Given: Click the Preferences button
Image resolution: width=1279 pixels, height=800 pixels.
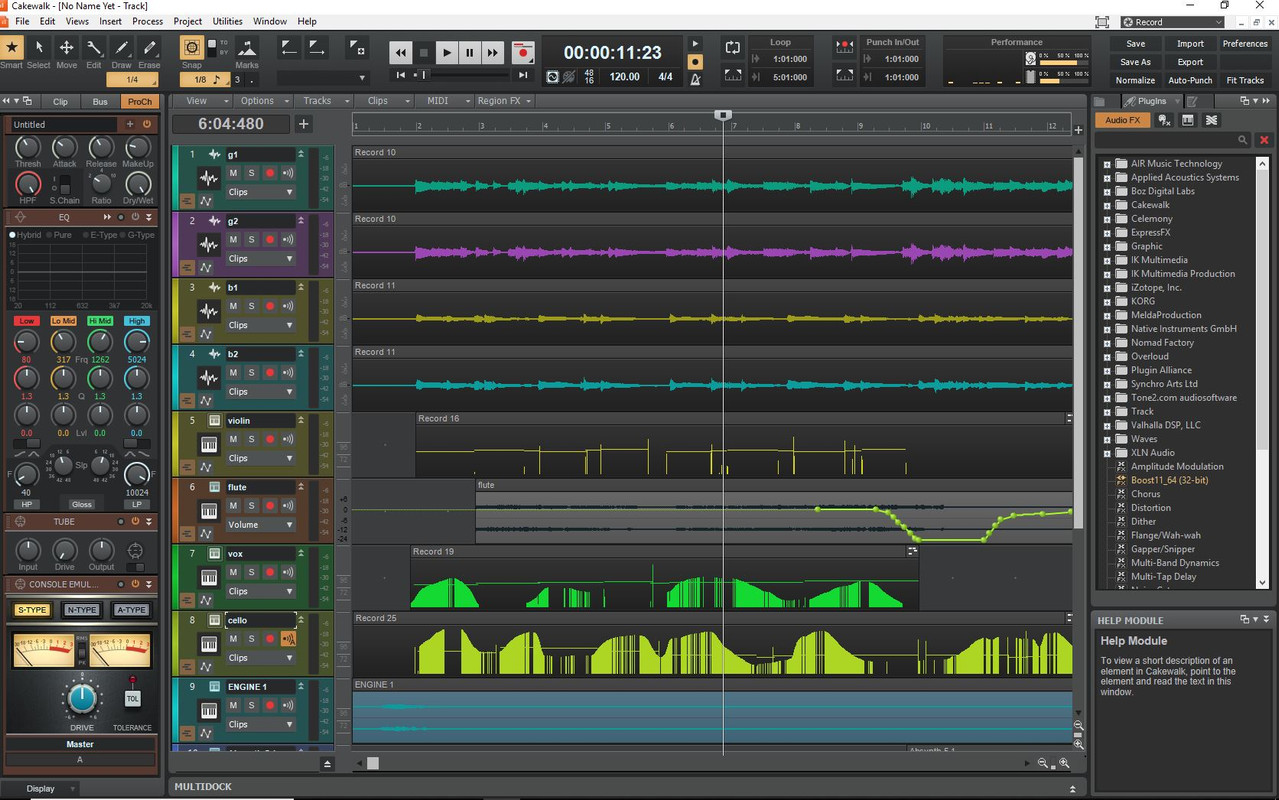Looking at the screenshot, I should pyautogui.click(x=1245, y=44).
